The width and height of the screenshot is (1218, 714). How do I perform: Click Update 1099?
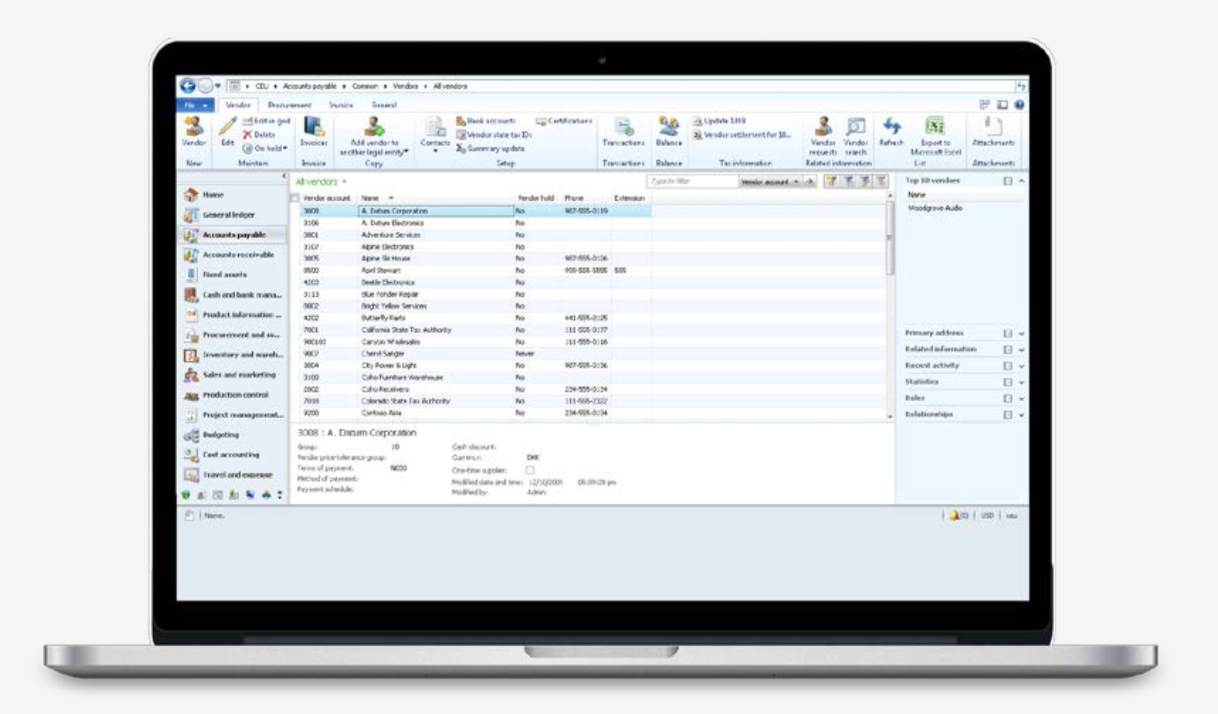(719, 121)
